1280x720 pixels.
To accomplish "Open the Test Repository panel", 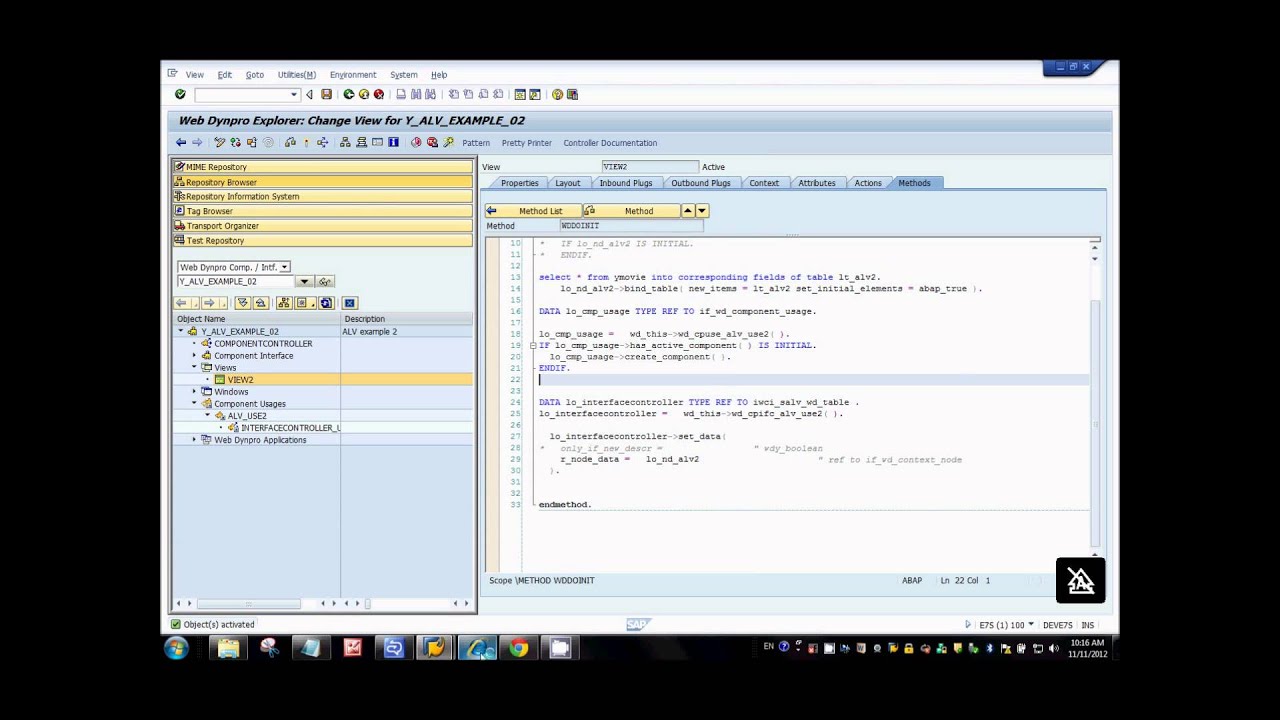I will click(x=322, y=241).
